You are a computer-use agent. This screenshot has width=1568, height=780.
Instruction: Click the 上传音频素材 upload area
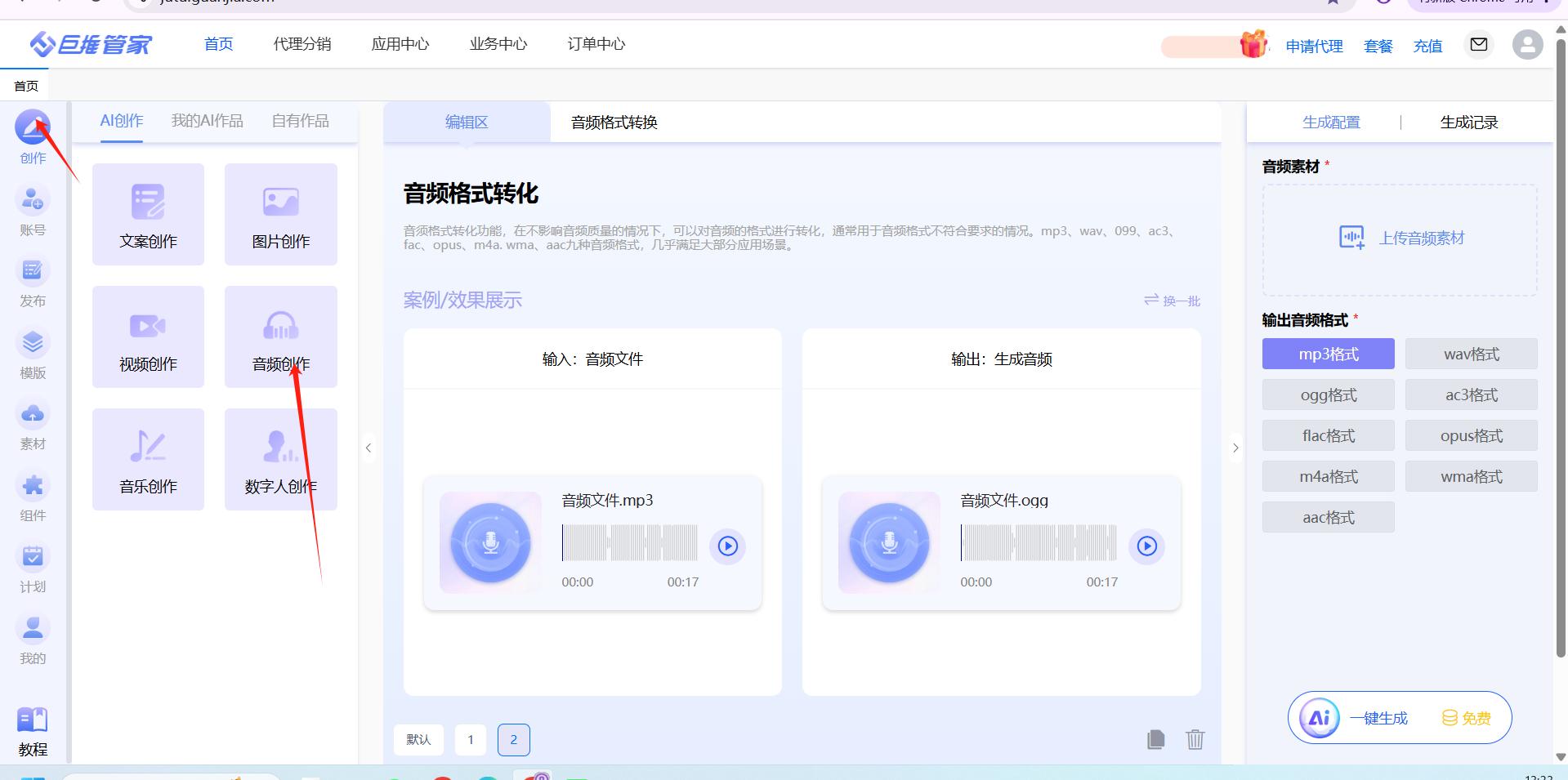1400,238
